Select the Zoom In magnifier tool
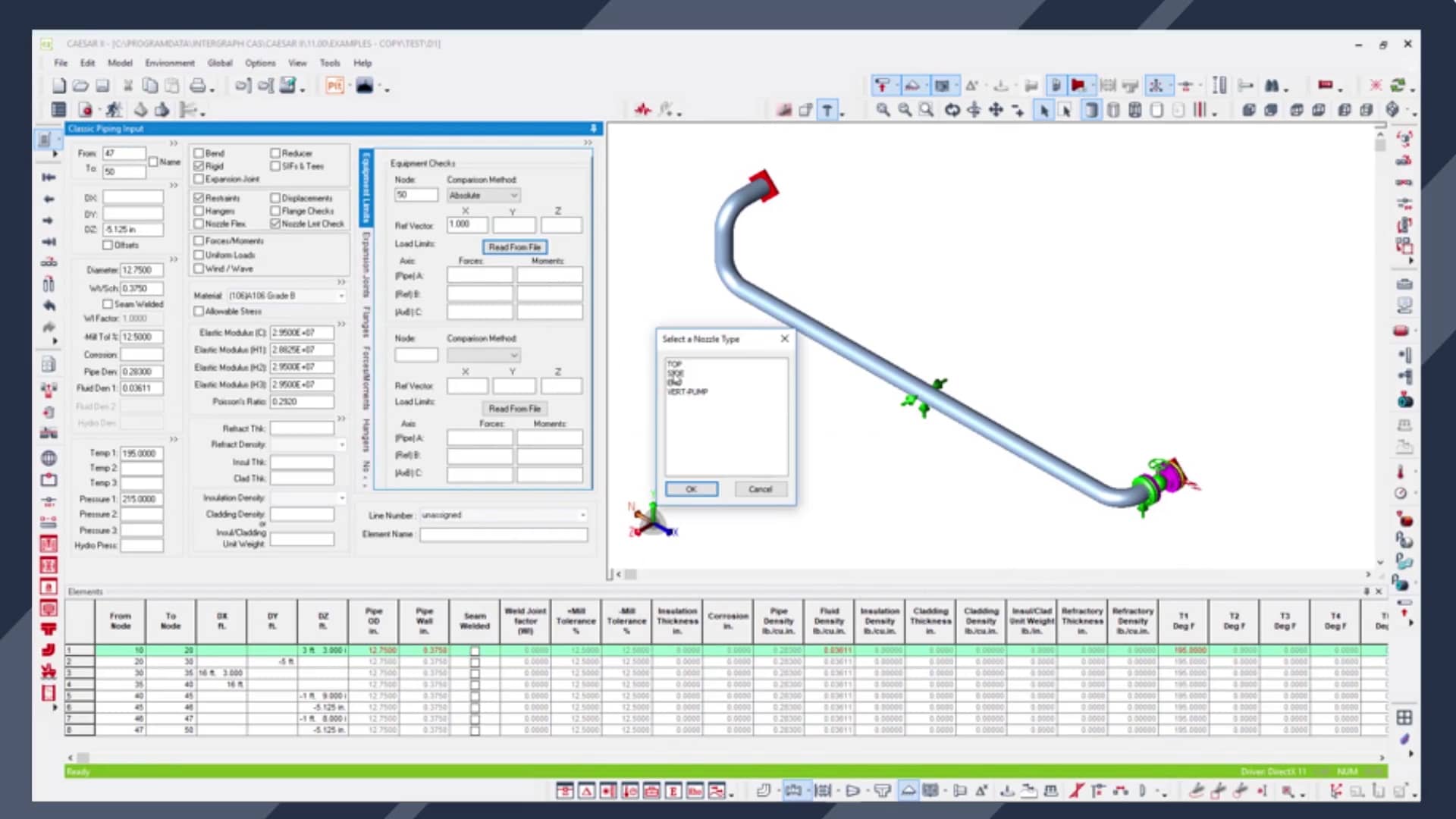Screen dimensions: 1456x819 point(883,111)
